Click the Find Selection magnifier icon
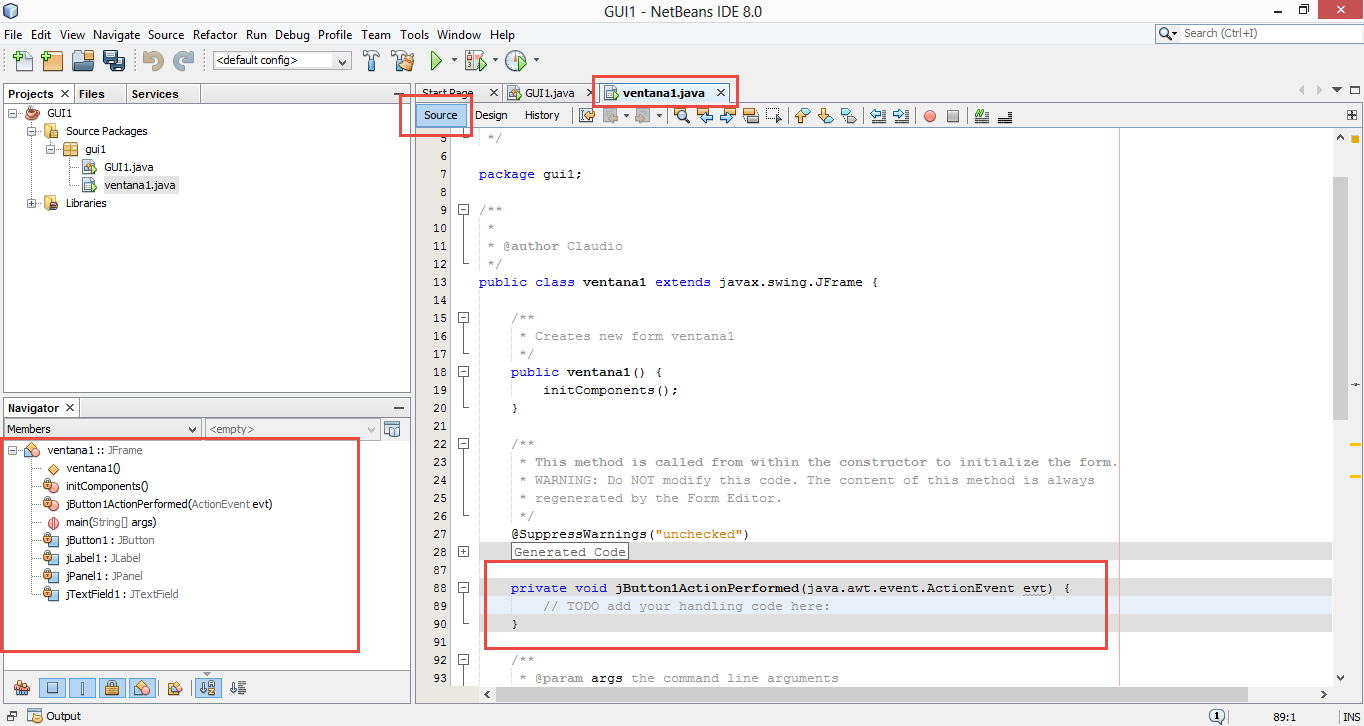1364x726 pixels. click(681, 115)
